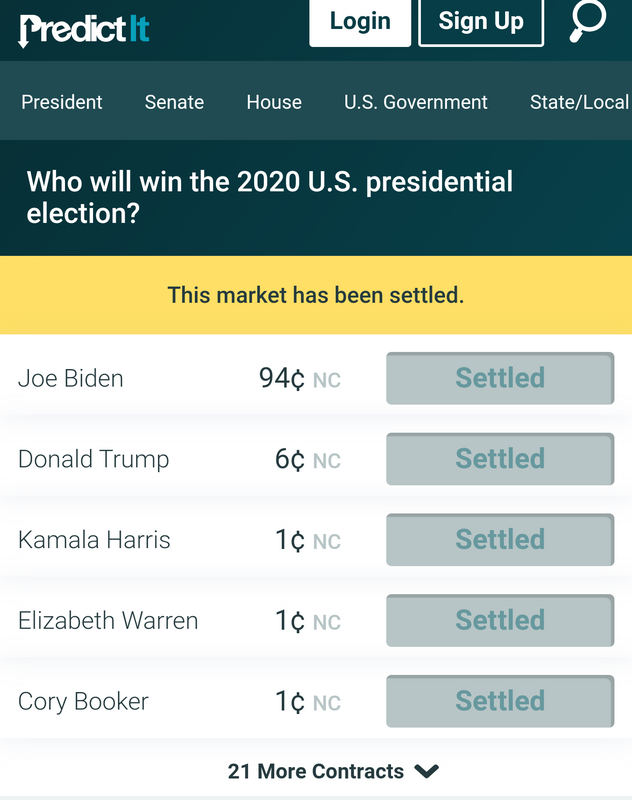
Task: Click the 2020 presidential election market title
Action: coord(270,197)
